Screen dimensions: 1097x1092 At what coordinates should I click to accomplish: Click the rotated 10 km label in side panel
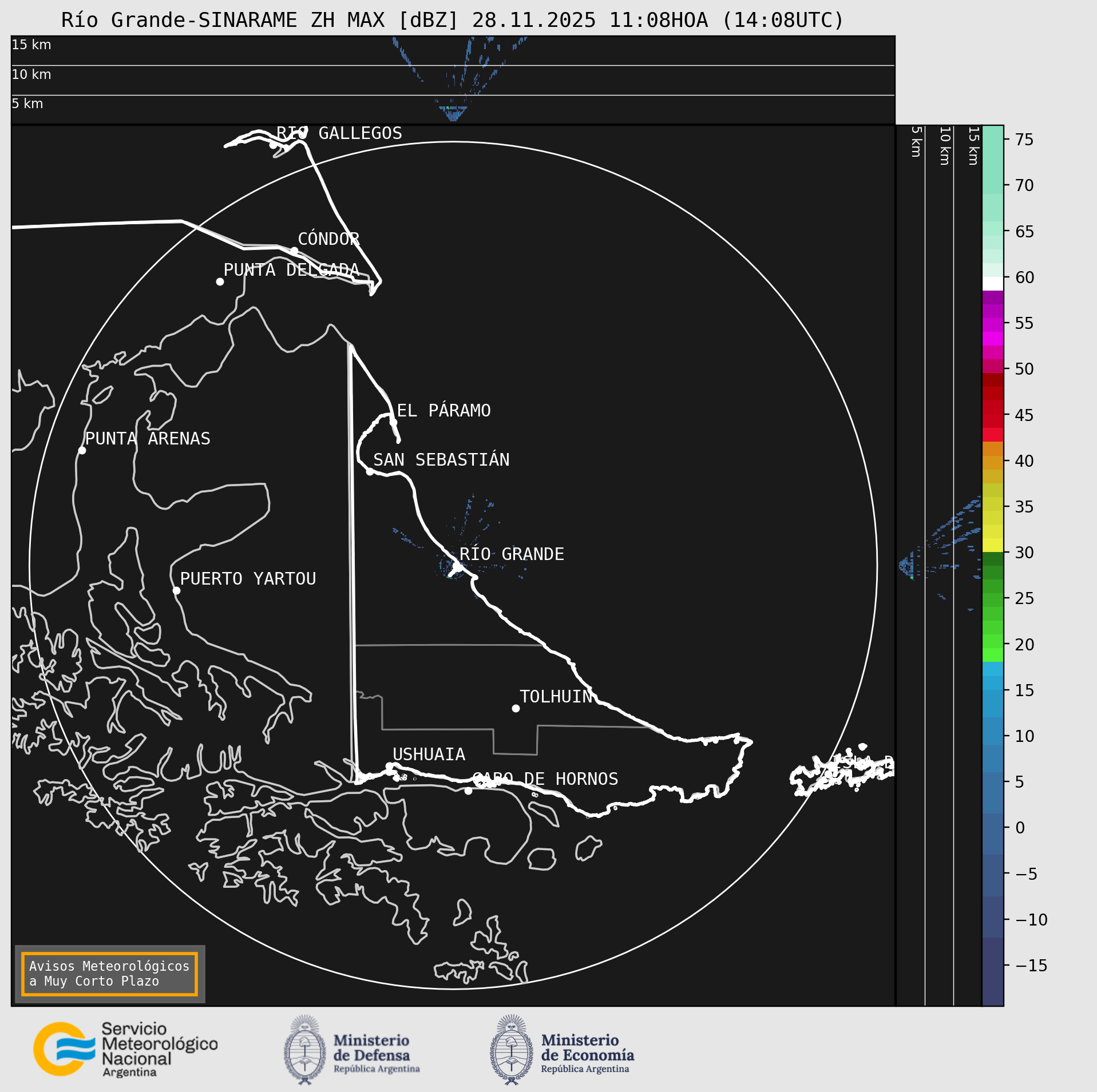click(x=945, y=146)
